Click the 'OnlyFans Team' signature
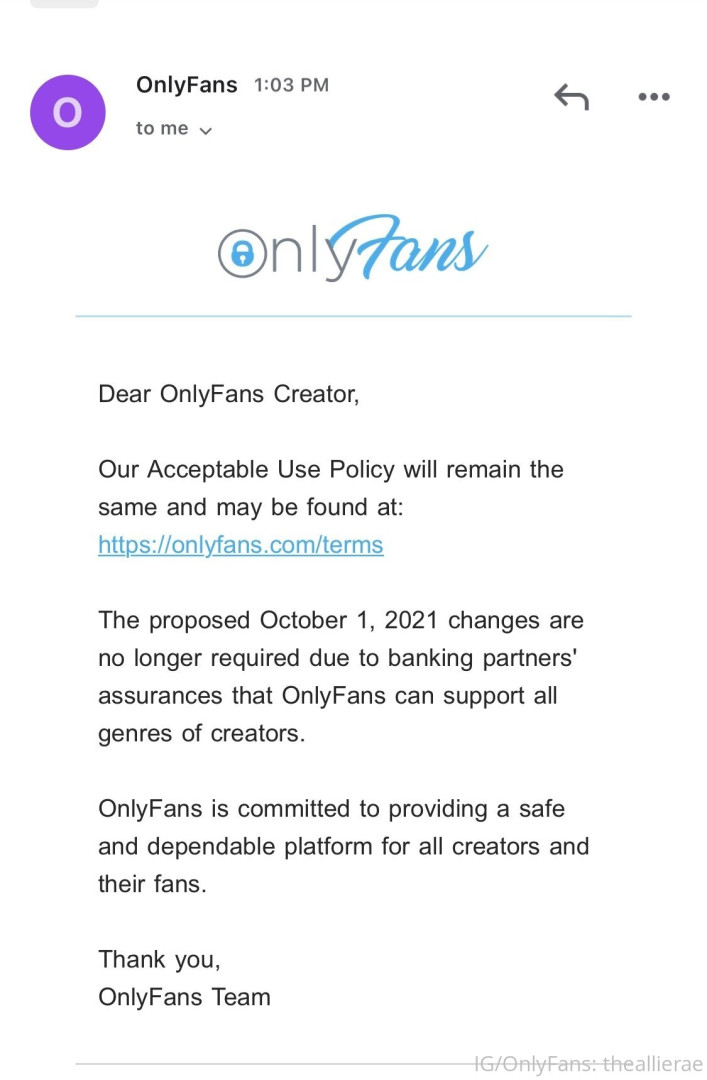This screenshot has height=1080, width=707. coord(184,997)
